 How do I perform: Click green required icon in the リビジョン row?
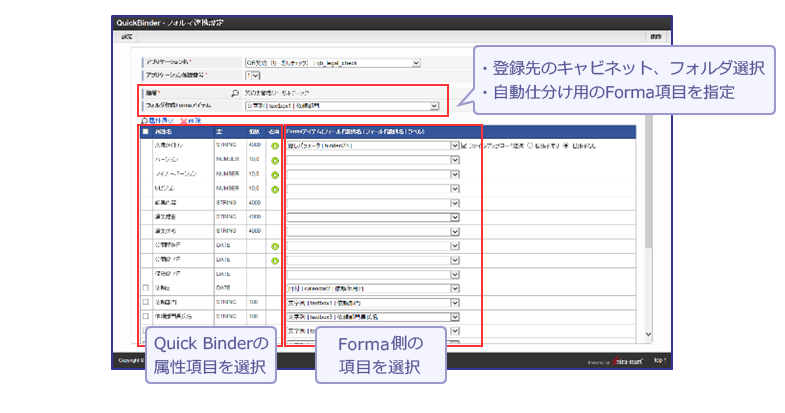[x=275, y=189]
